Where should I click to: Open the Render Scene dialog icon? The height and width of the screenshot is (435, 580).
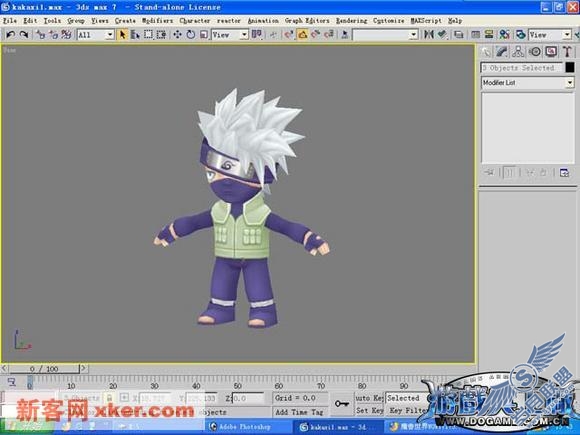coord(521,35)
